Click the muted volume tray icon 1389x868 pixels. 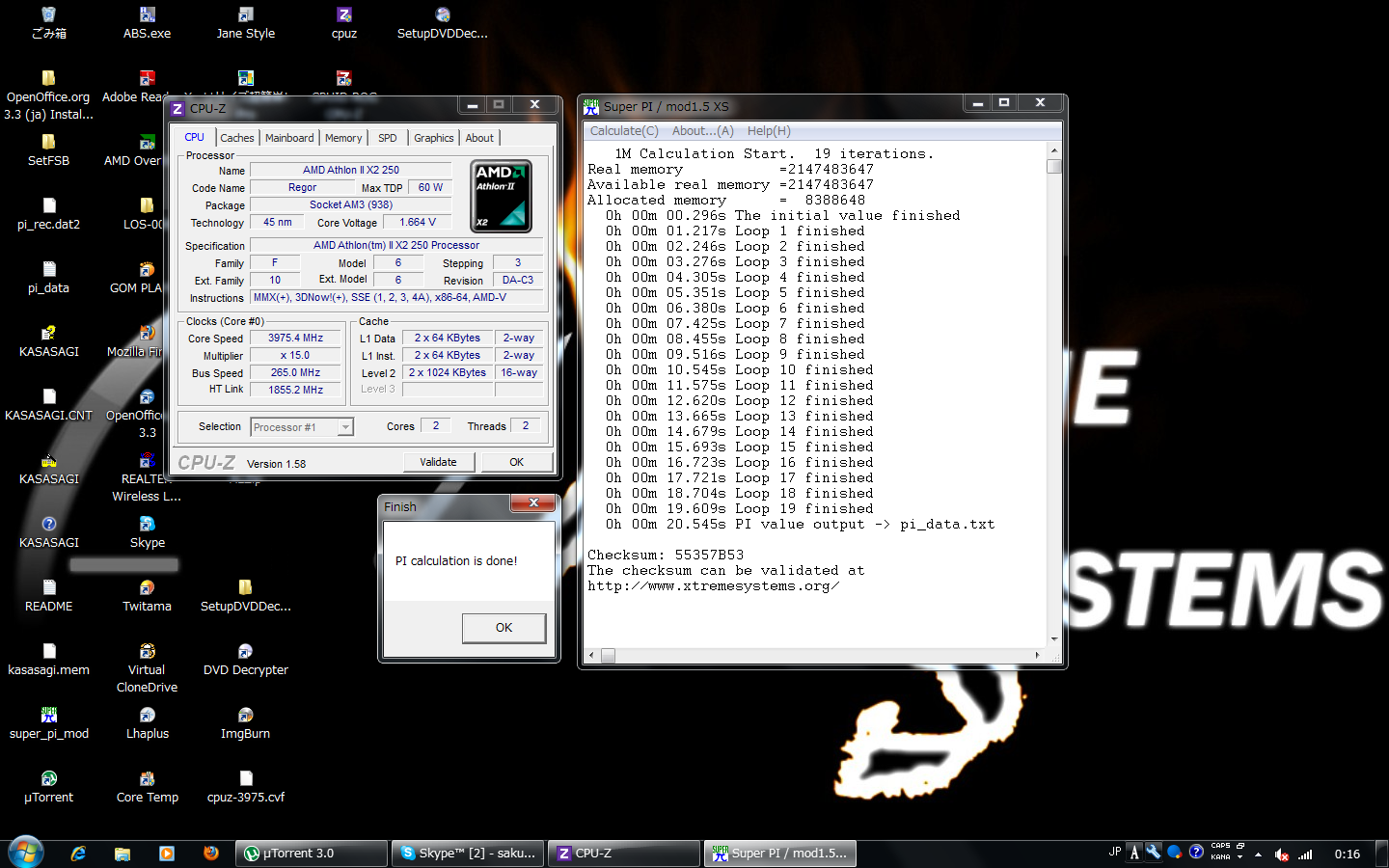point(1282,854)
